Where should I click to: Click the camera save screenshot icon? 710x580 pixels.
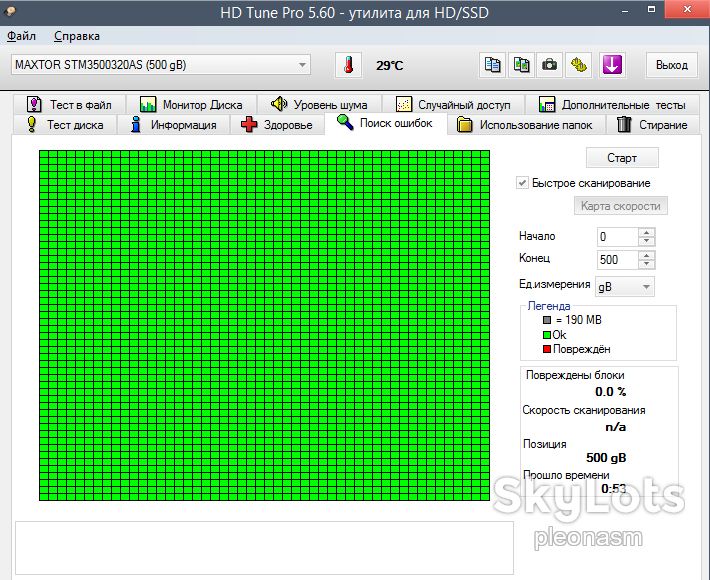[549, 65]
